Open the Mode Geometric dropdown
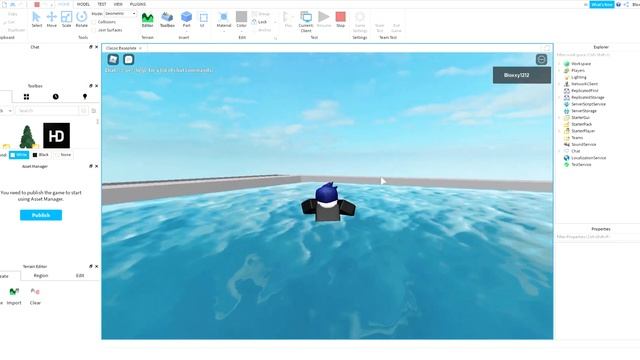 (120, 13)
